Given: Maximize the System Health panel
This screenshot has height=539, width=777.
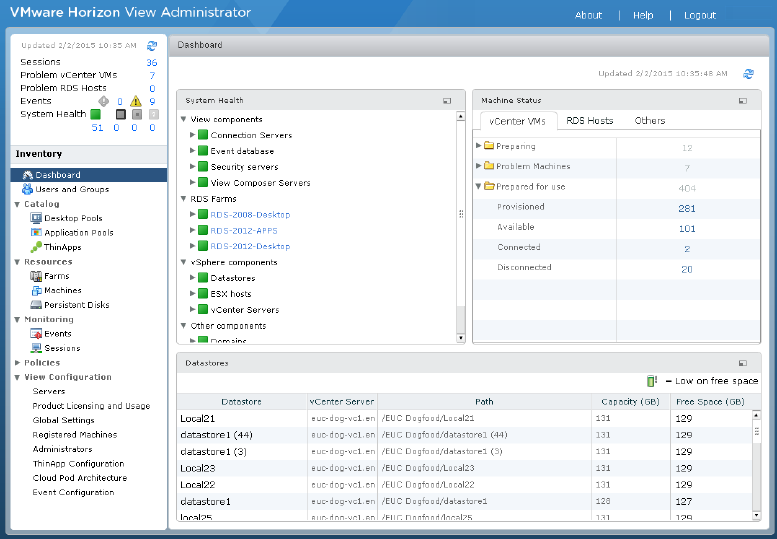Looking at the screenshot, I should pos(448,101).
